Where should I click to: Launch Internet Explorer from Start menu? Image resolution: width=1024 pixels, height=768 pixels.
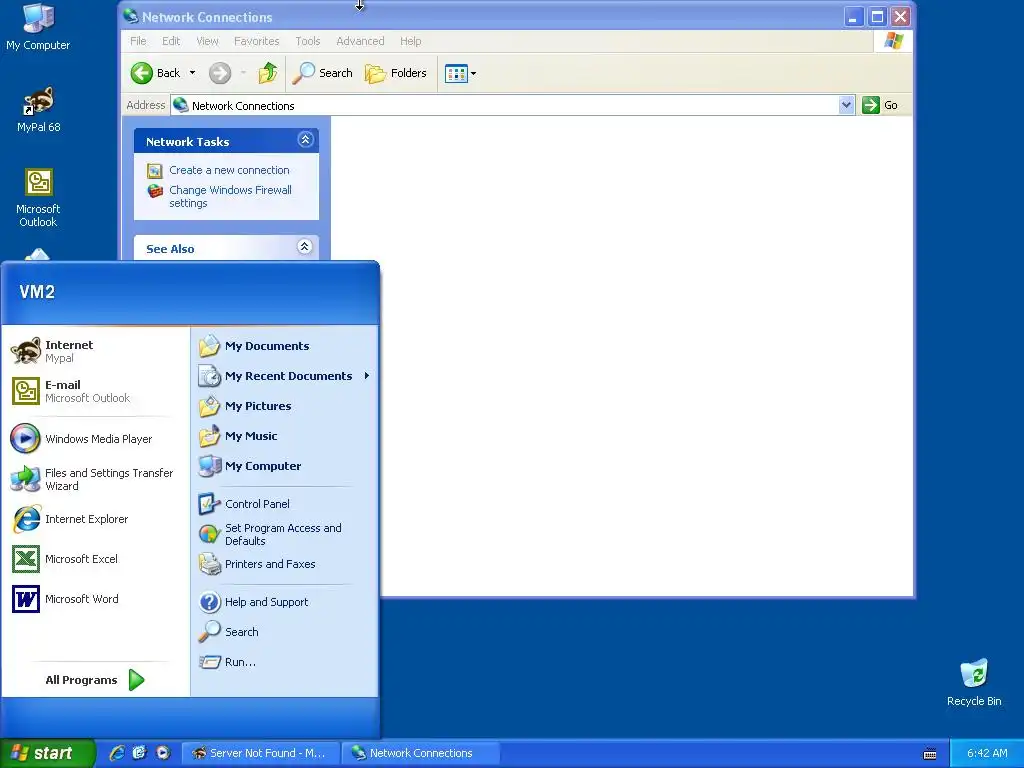pyautogui.click(x=95, y=519)
